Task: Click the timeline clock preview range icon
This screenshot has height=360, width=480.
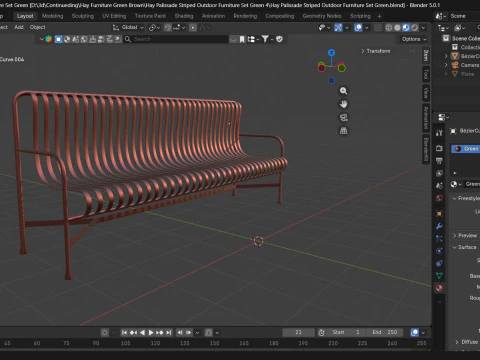Action: click(x=321, y=332)
